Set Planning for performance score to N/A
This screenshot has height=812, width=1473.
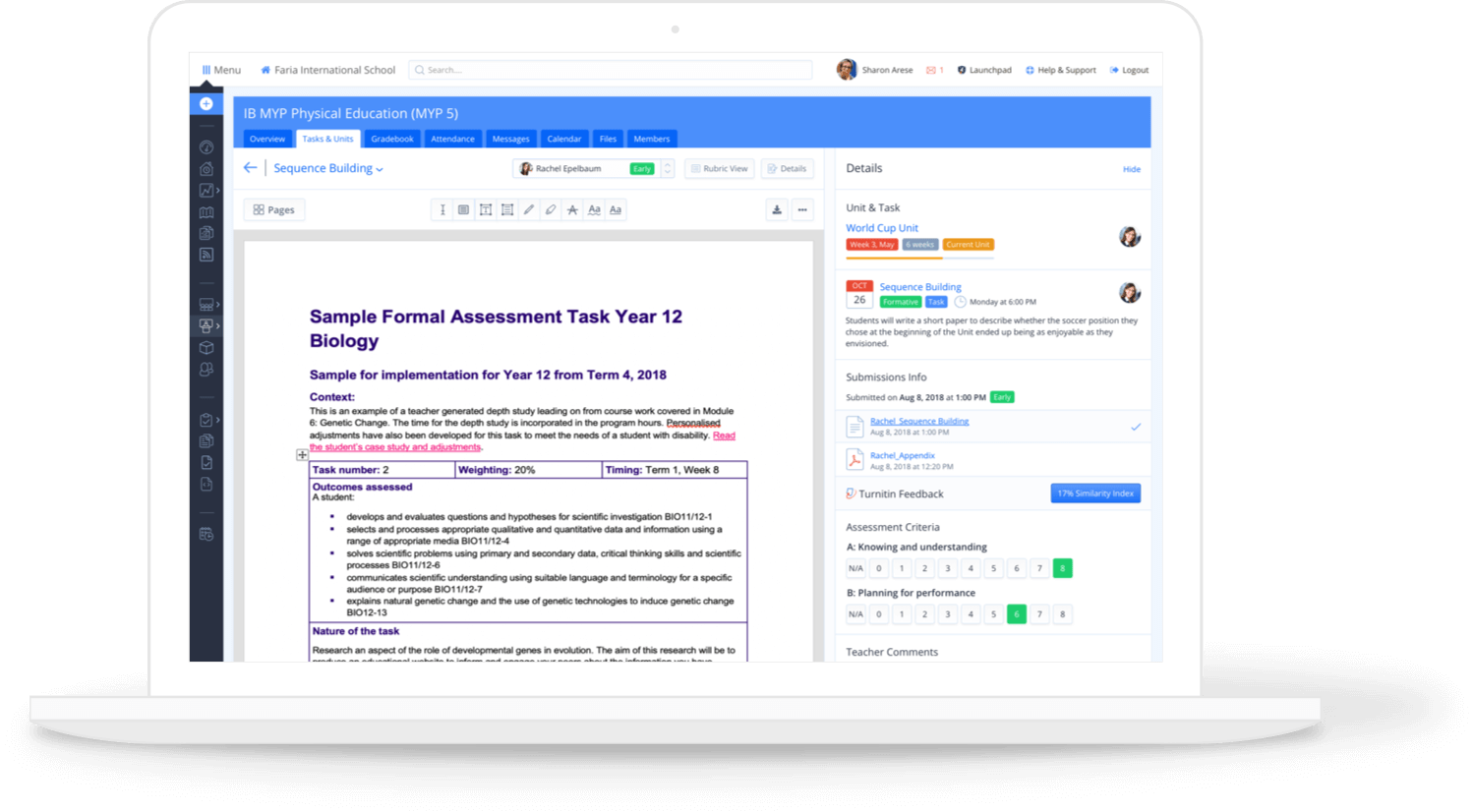click(855, 614)
